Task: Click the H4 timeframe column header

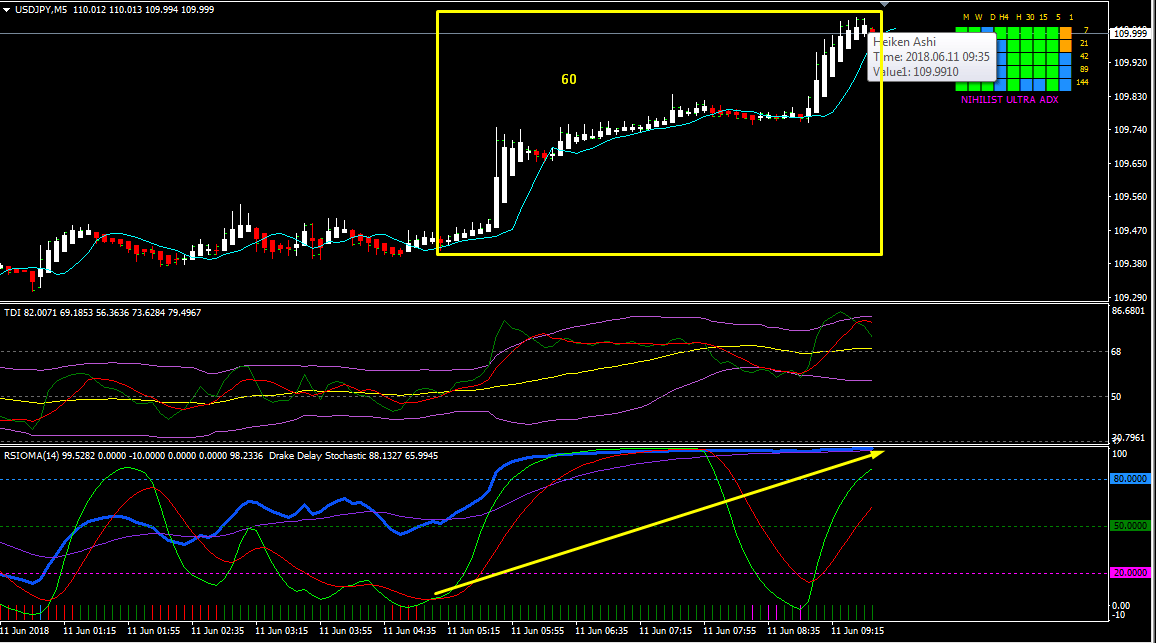Action: pos(1003,17)
